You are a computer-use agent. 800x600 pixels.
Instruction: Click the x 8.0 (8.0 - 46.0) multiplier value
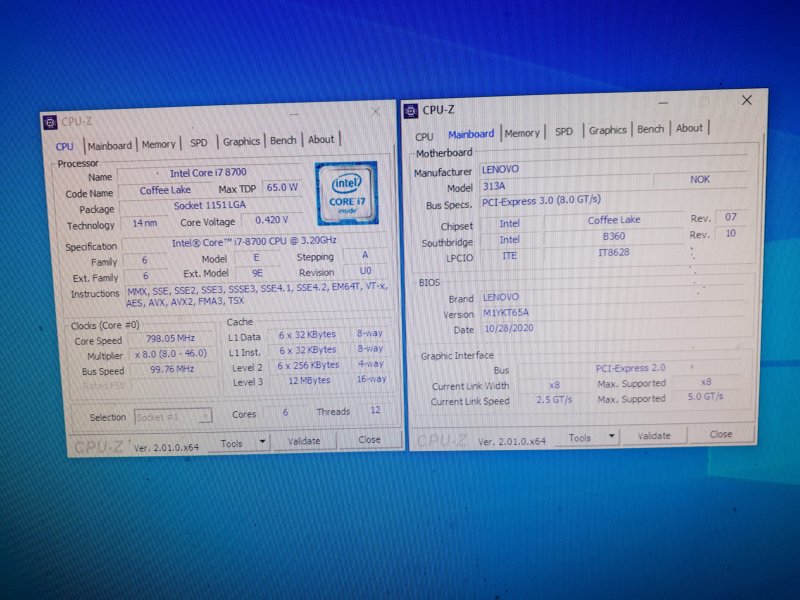pos(170,354)
